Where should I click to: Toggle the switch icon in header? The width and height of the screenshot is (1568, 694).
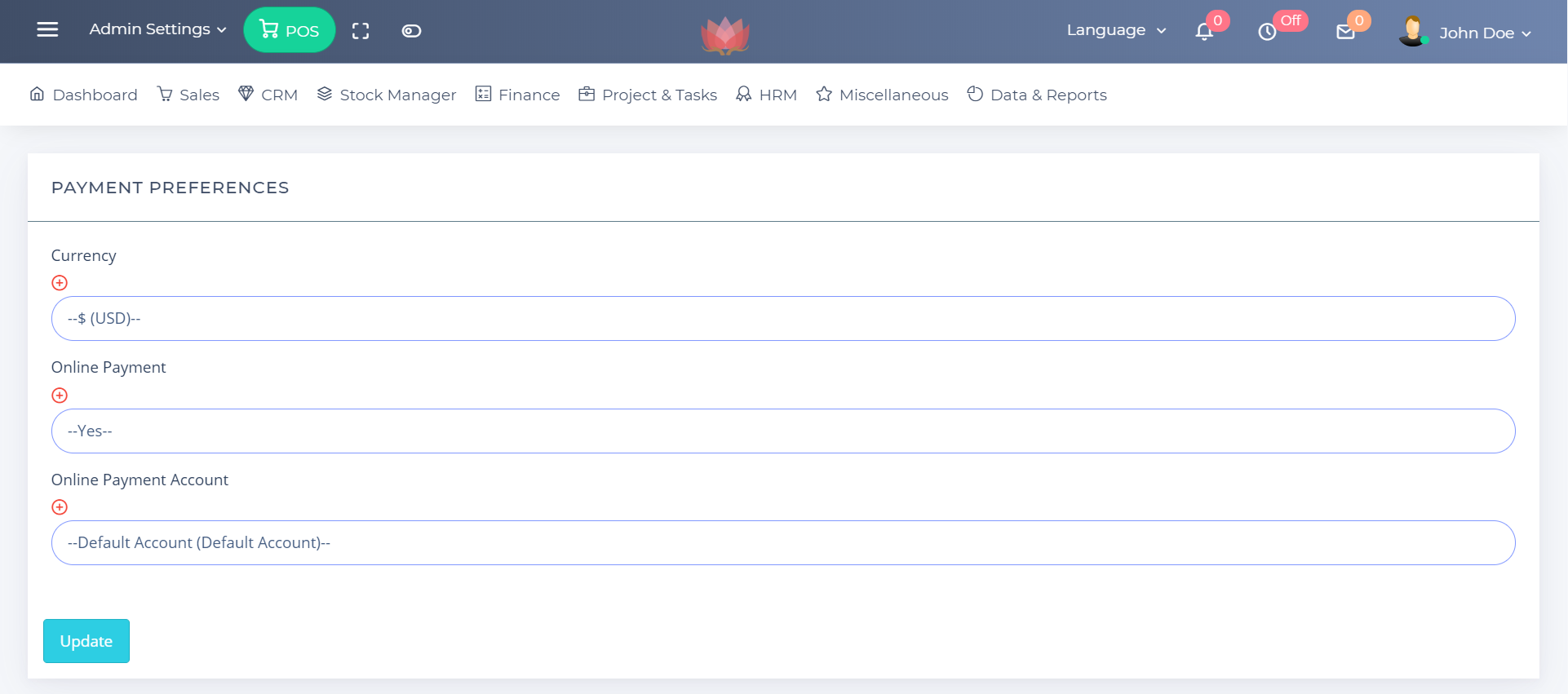click(411, 31)
